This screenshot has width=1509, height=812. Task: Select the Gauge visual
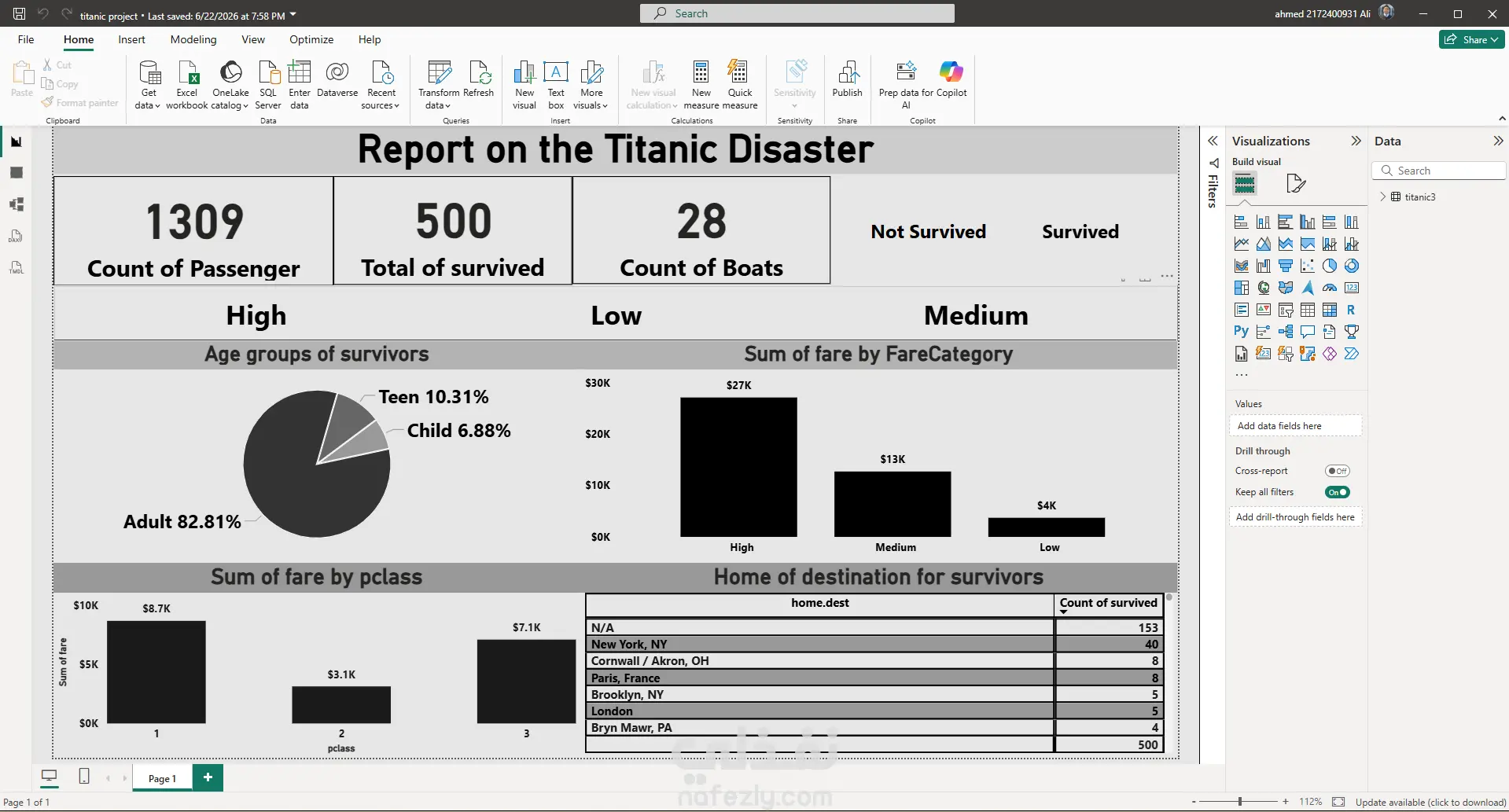click(1330, 288)
